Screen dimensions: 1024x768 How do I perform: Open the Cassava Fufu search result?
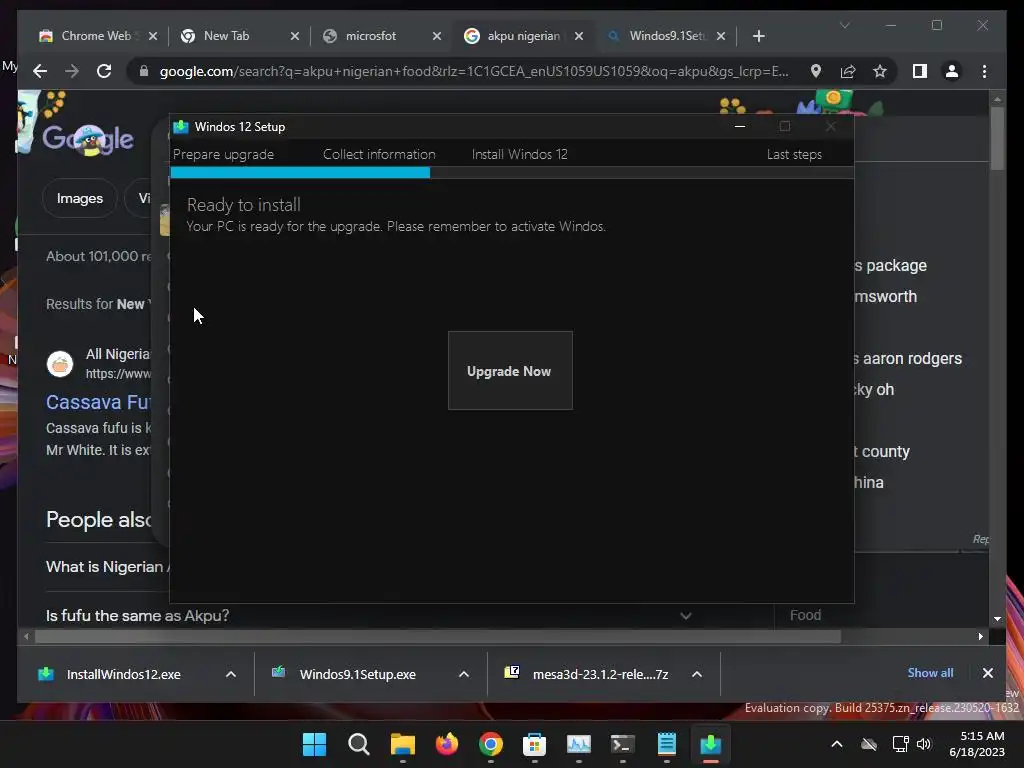pyautogui.click(x=99, y=402)
